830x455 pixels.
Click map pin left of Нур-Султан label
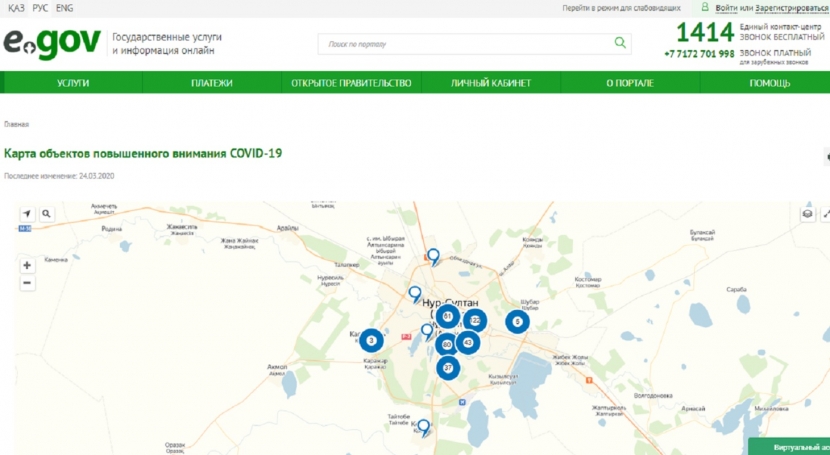(416, 294)
